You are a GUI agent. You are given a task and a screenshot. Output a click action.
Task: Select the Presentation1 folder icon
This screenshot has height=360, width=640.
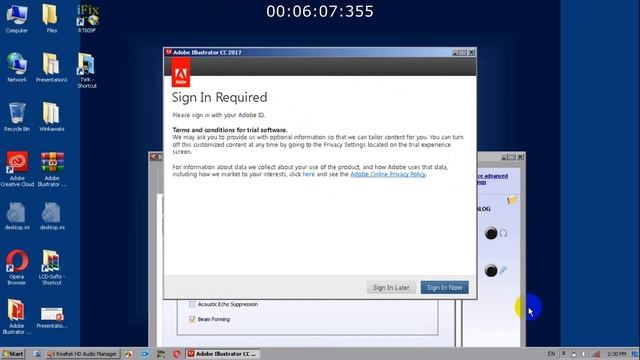[51, 68]
